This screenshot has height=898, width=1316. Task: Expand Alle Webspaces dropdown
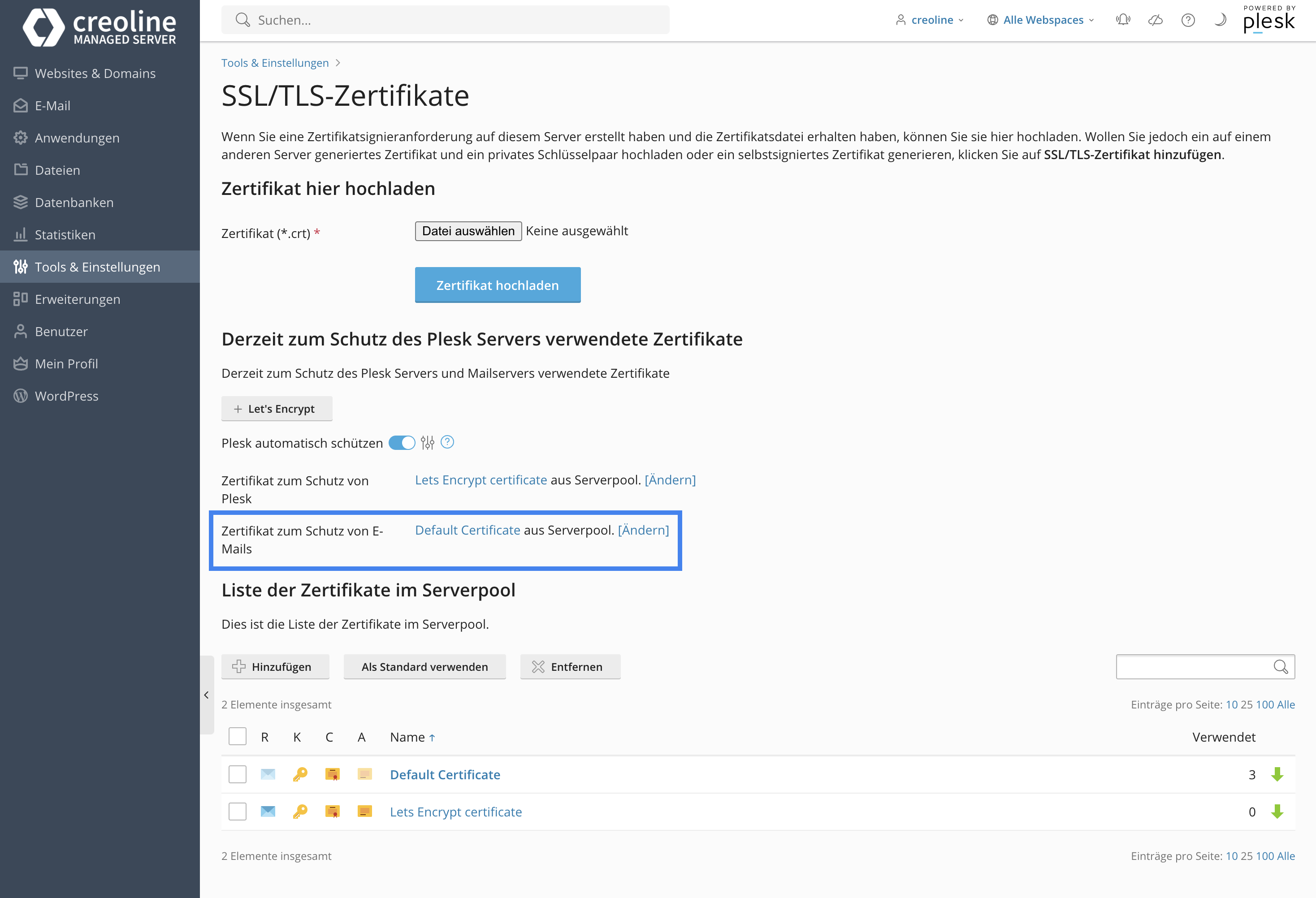click(x=1041, y=20)
